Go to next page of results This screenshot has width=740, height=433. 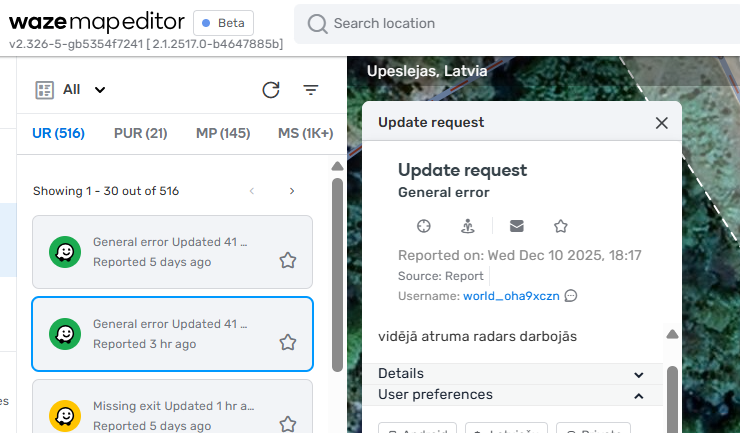point(292,191)
